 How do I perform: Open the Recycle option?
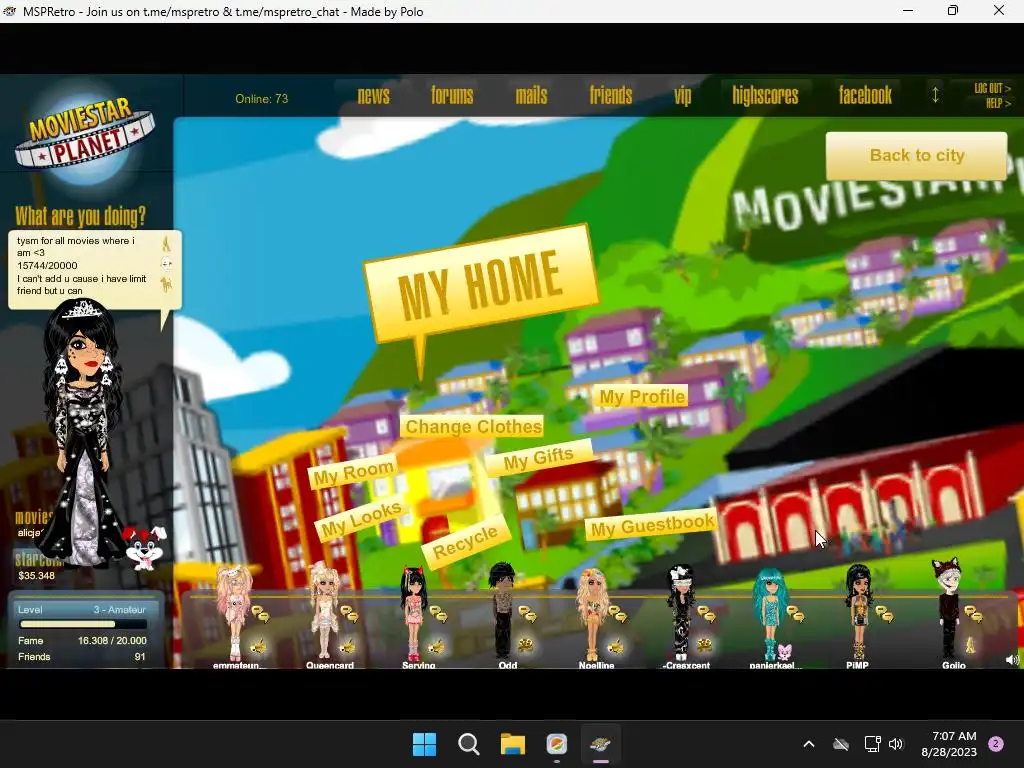(465, 541)
